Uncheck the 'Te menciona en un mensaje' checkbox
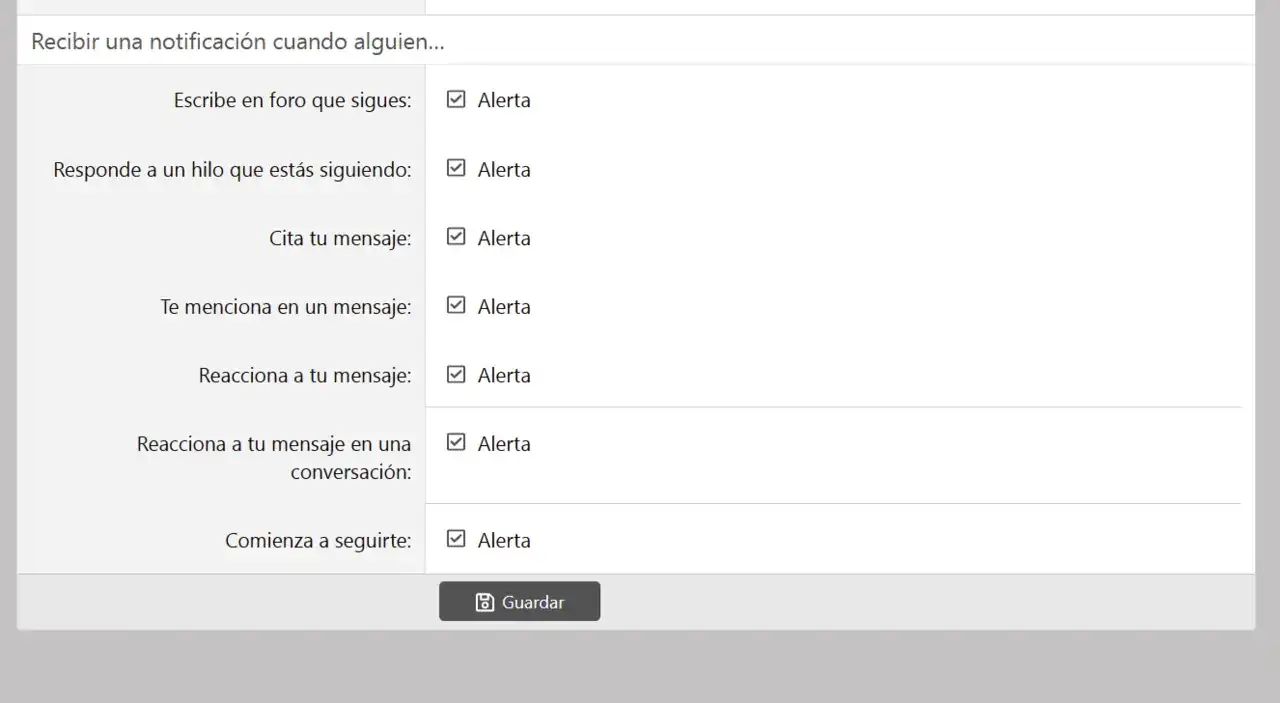 pyautogui.click(x=456, y=306)
